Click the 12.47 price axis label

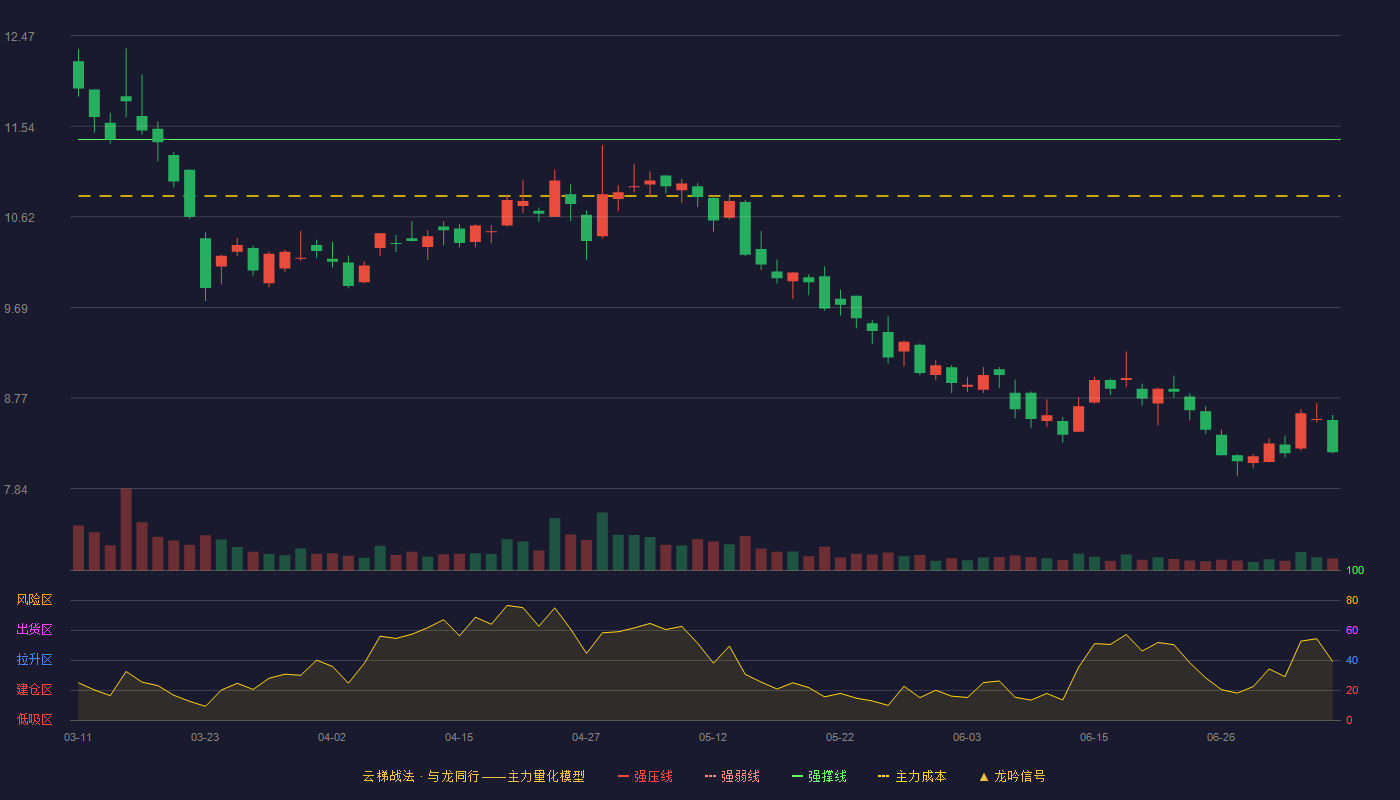(19, 37)
